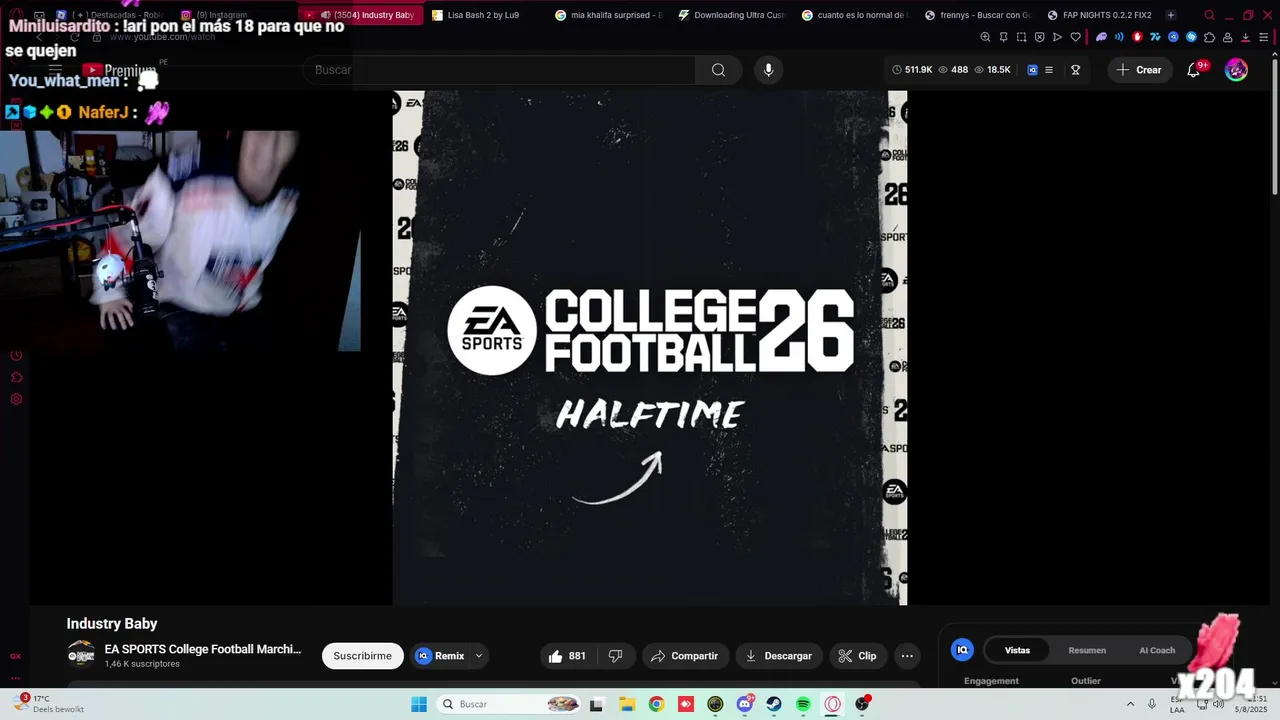1280x720 pixels.
Task: Click the College Football 26 video player
Action: point(650,348)
